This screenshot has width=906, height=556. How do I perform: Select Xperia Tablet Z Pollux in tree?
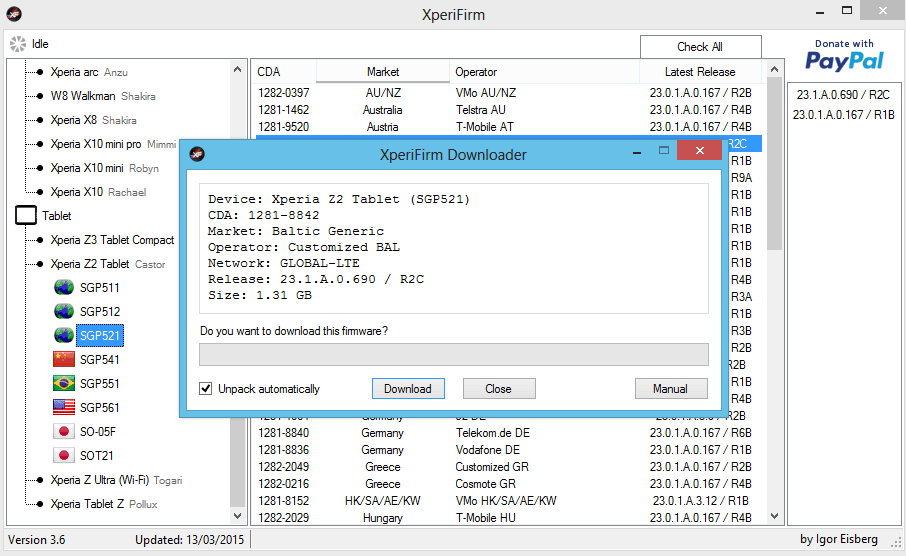[x=103, y=504]
